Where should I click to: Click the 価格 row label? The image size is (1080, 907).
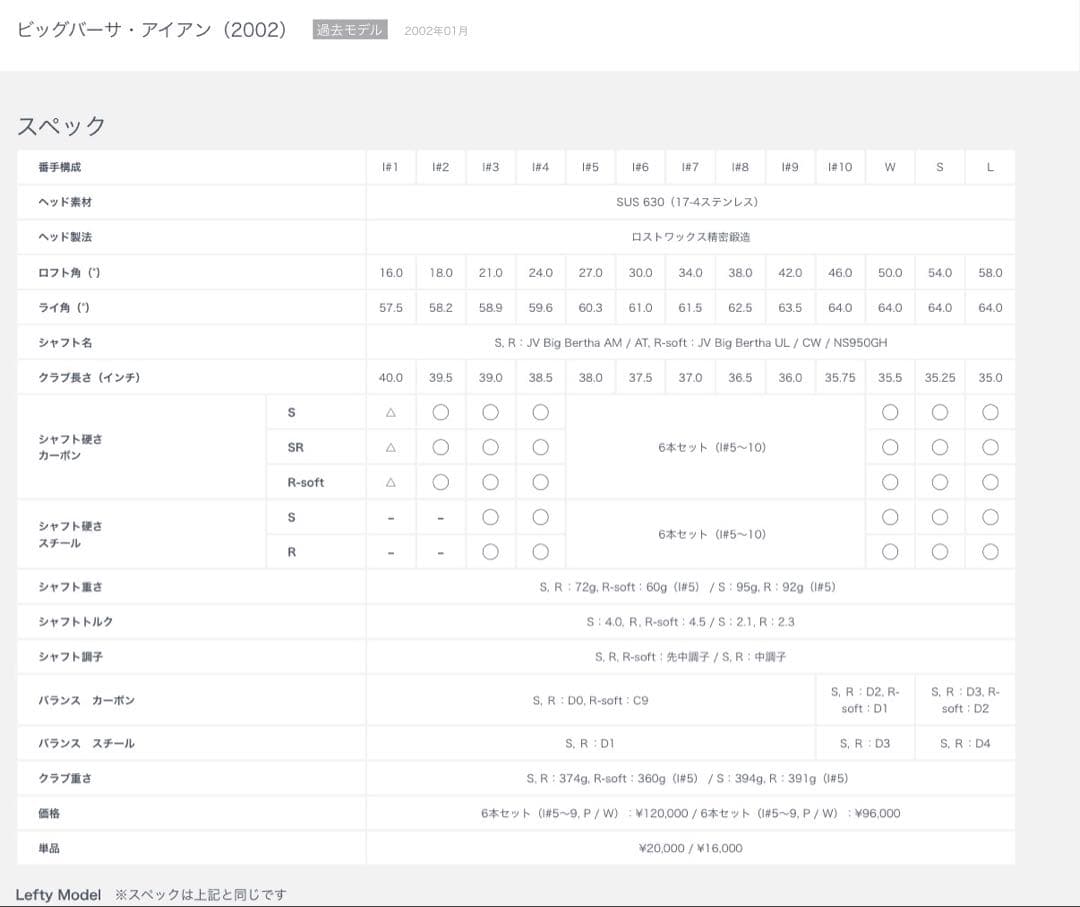(49, 813)
